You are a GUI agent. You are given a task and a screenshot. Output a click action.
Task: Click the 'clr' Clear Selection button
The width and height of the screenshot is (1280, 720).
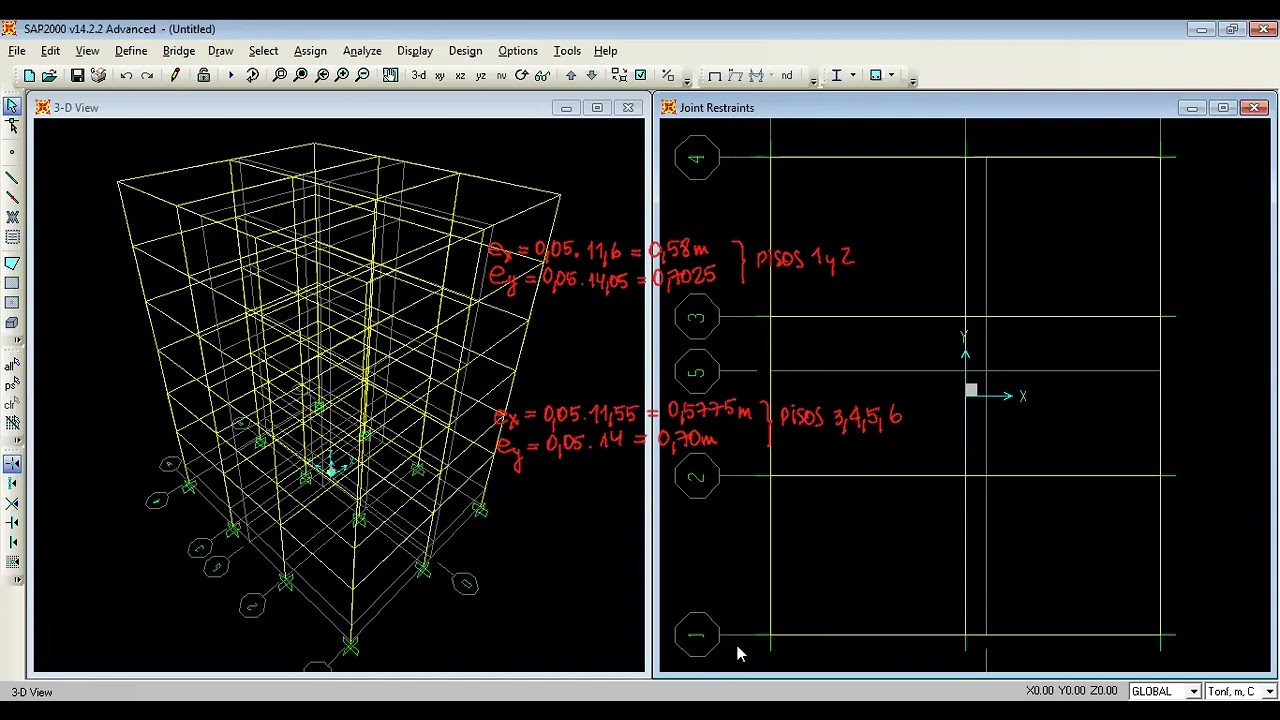click(x=12, y=405)
